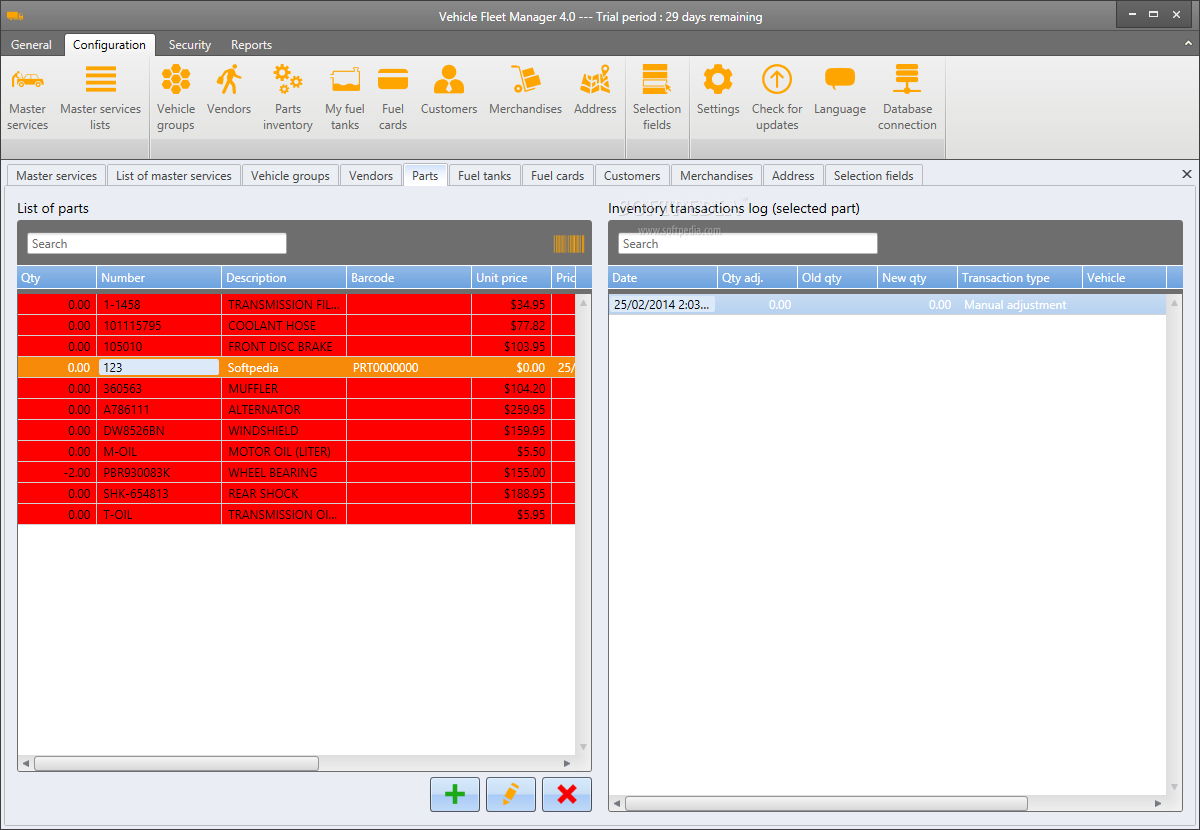This screenshot has height=830, width=1200.
Task: Click the barcode scanner icon
Action: [x=568, y=244]
